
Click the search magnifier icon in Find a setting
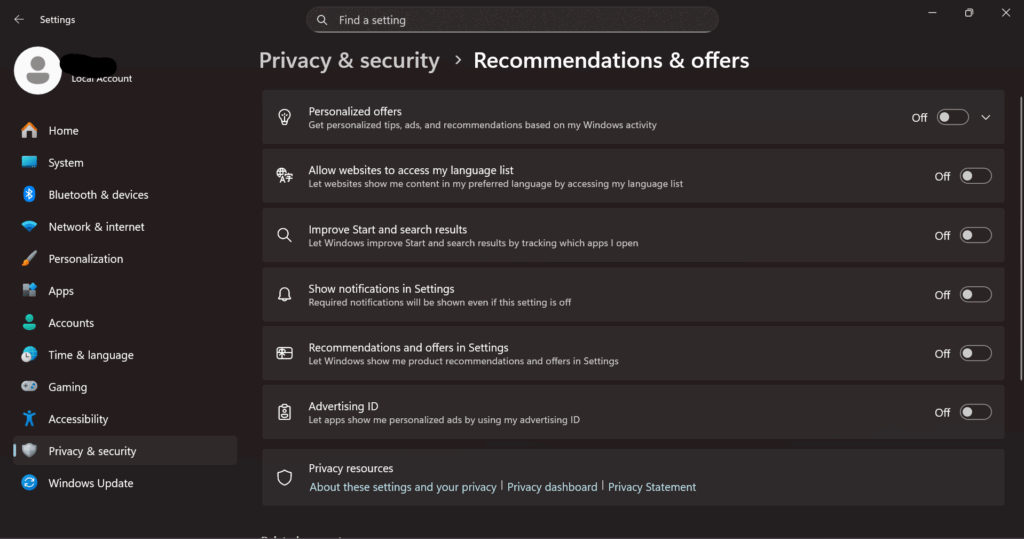click(x=322, y=20)
